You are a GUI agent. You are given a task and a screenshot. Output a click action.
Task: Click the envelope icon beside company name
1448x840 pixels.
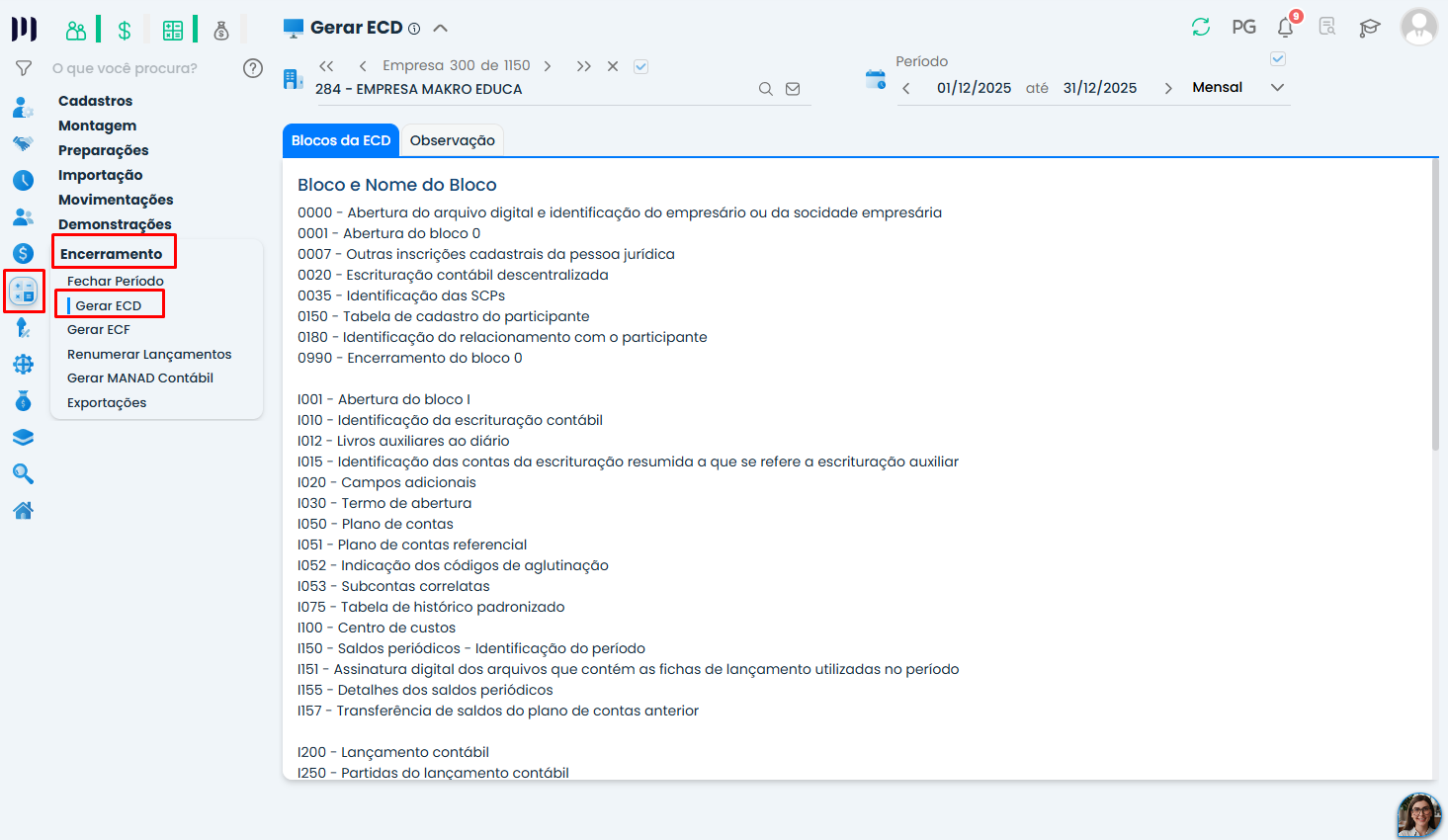793,89
